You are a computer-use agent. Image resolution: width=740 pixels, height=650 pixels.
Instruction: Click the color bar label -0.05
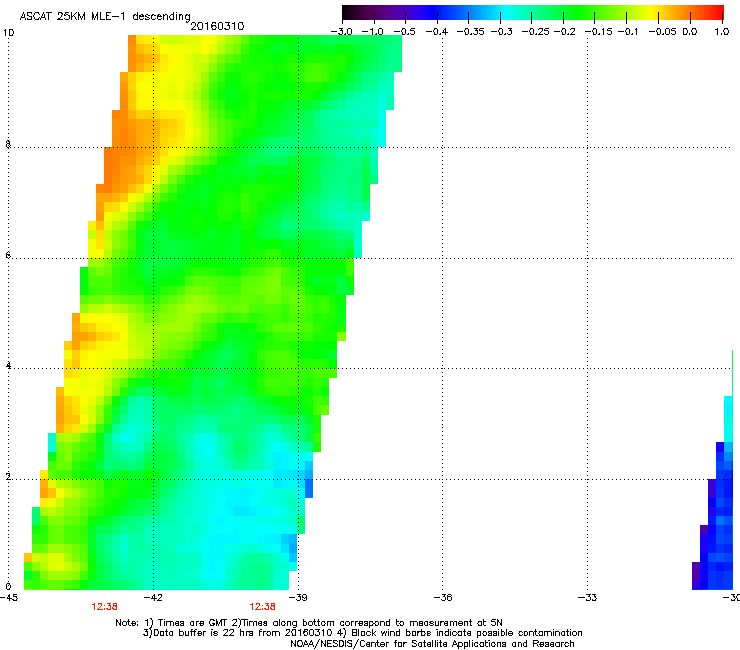(x=663, y=32)
